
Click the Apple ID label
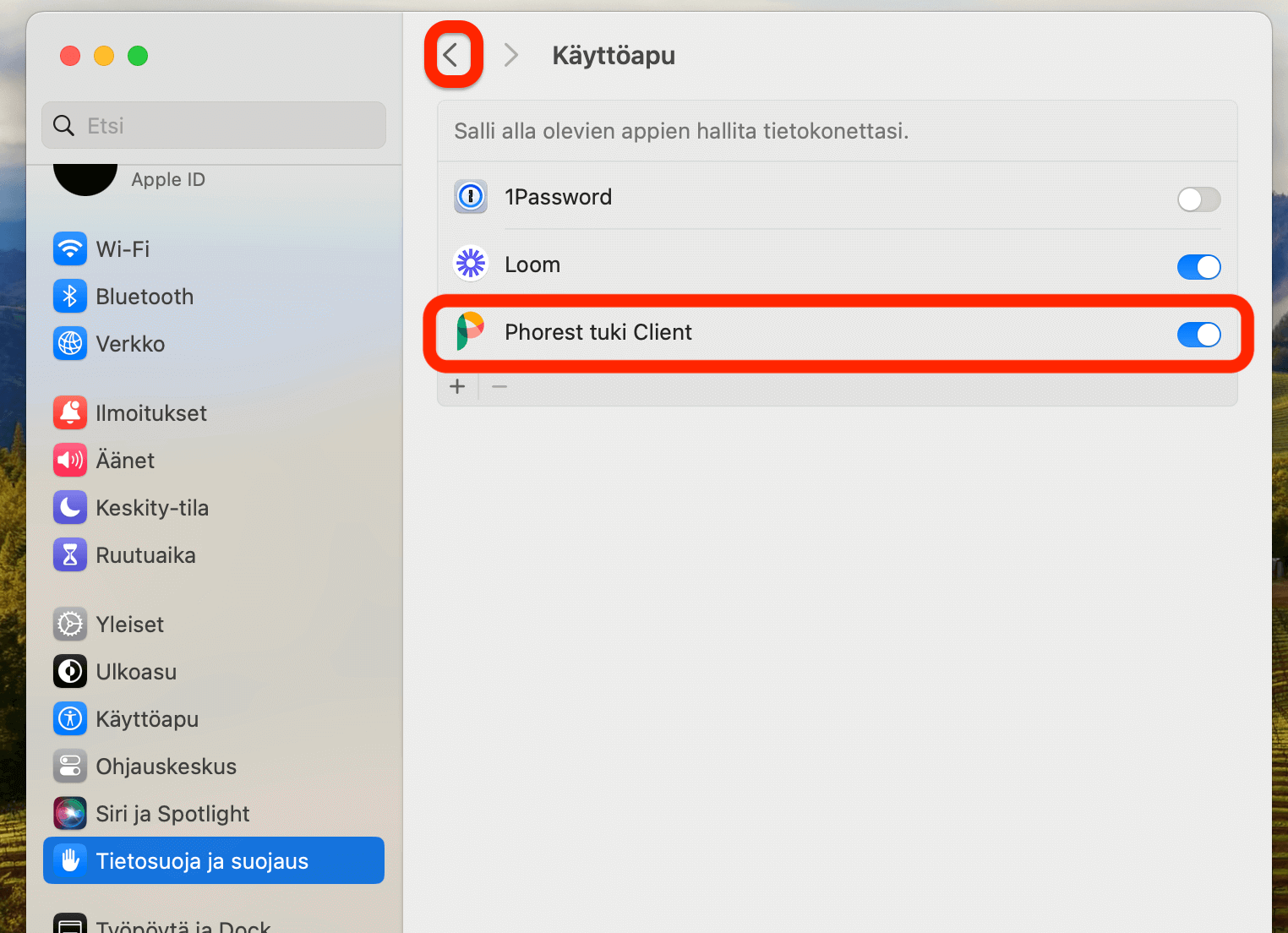click(x=168, y=179)
